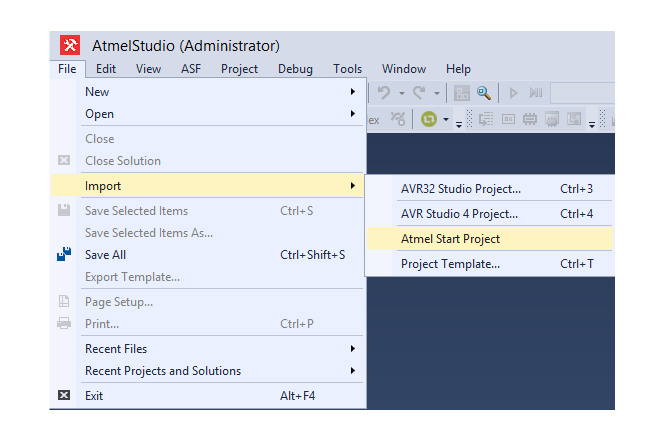The width and height of the screenshot is (651, 436).
Task: Select Project Template import entry
Action: pyautogui.click(x=450, y=264)
